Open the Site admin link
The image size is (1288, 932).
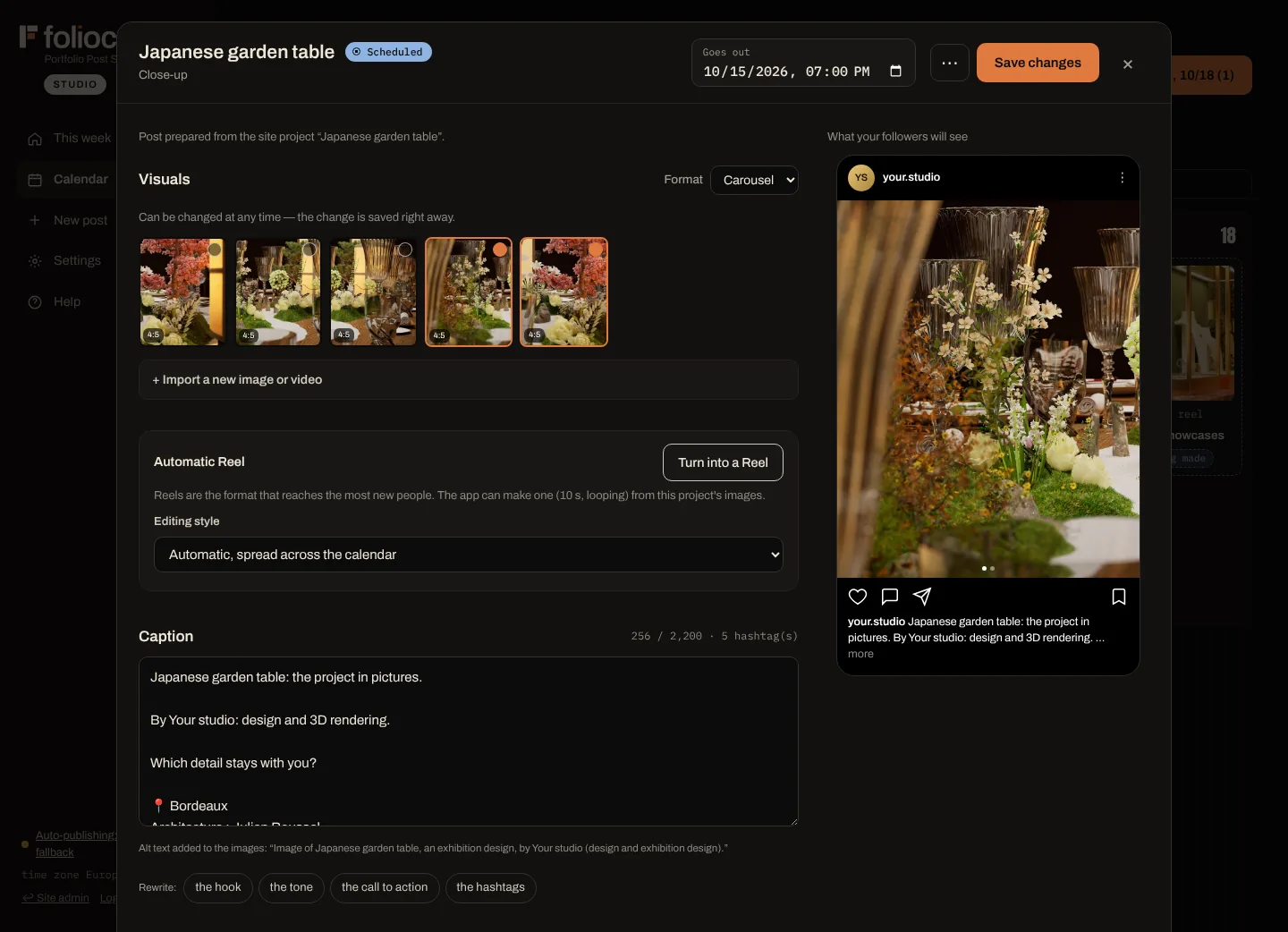click(x=55, y=898)
